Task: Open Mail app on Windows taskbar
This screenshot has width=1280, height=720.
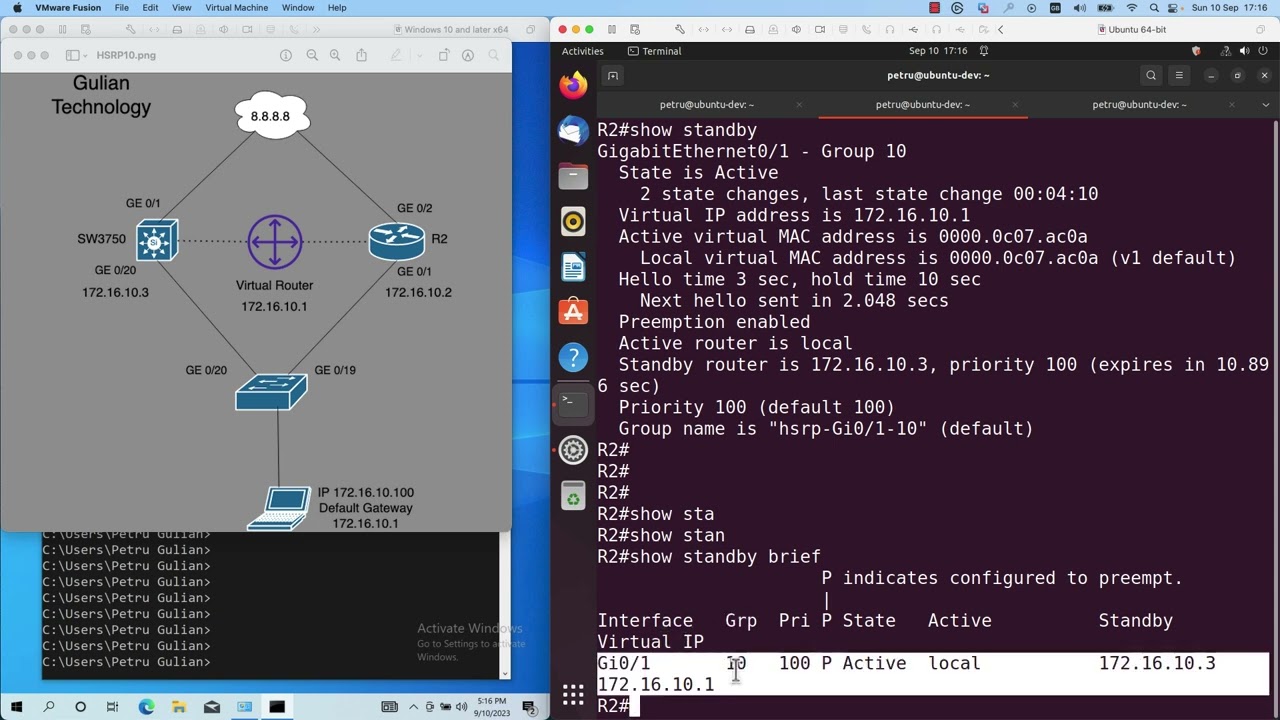Action: tap(211, 708)
